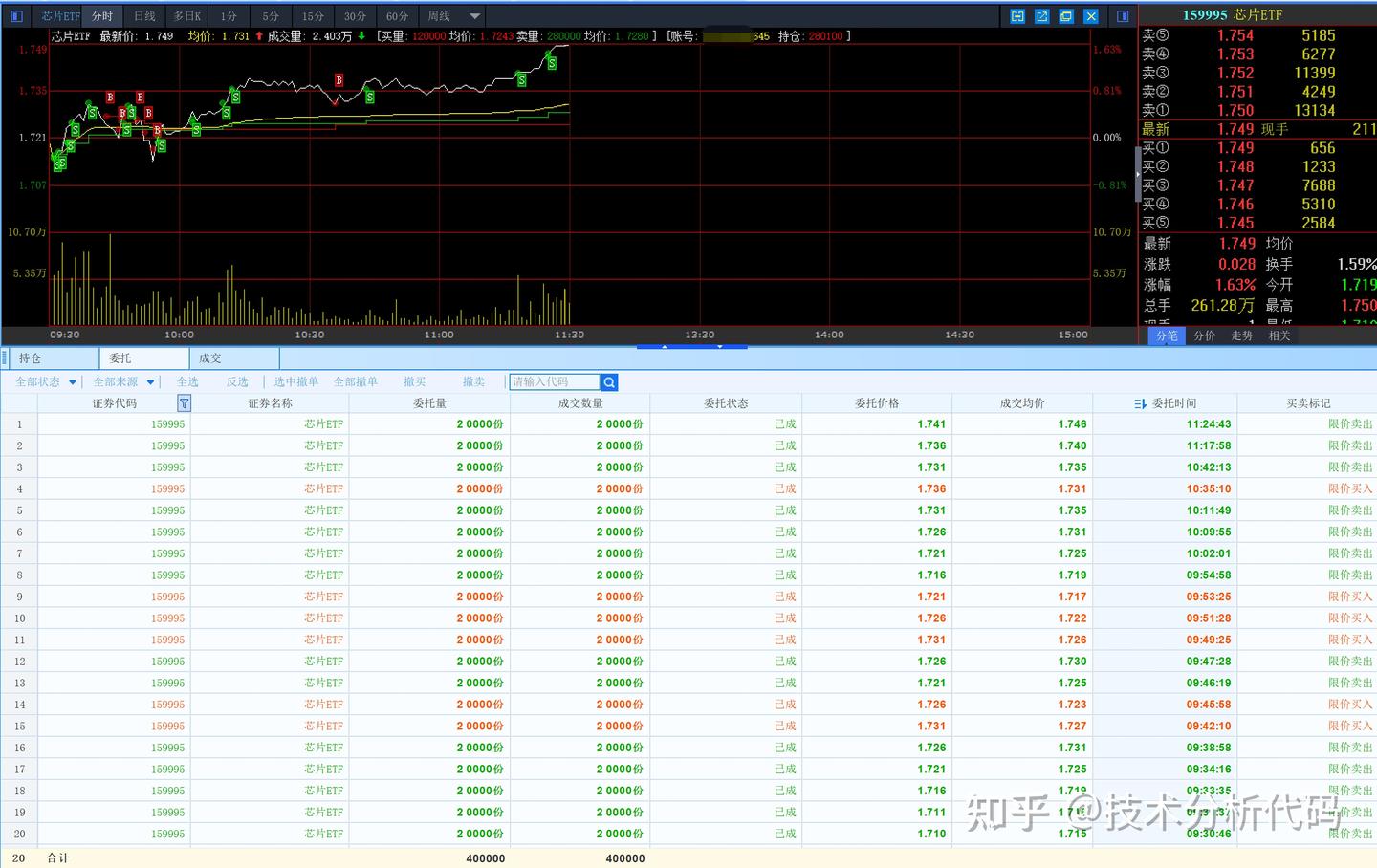Click the 买卖标记 column header
This screenshot has height=868, width=1377.
click(x=1308, y=403)
